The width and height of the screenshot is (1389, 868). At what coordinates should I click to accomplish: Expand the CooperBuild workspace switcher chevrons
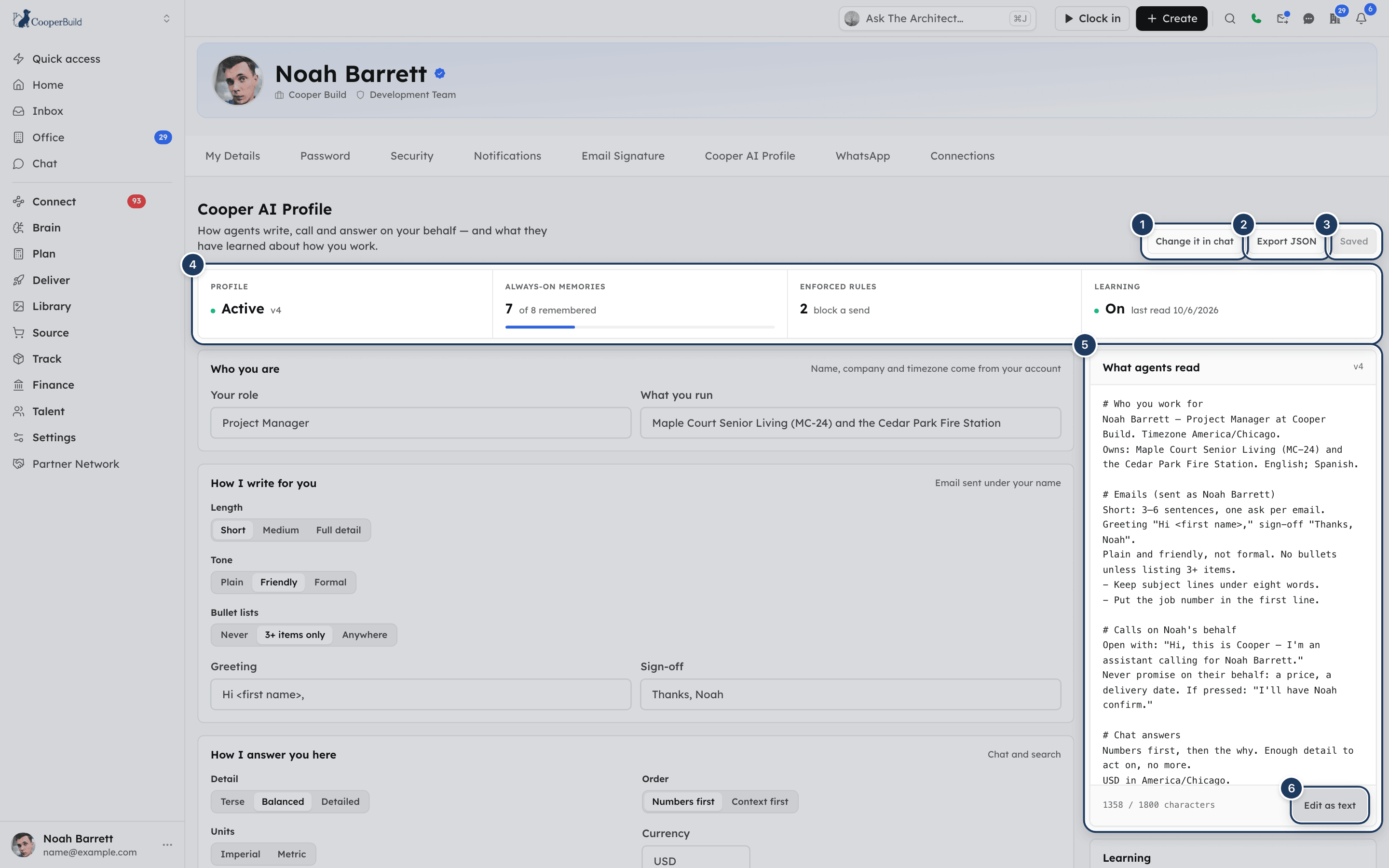click(x=166, y=18)
